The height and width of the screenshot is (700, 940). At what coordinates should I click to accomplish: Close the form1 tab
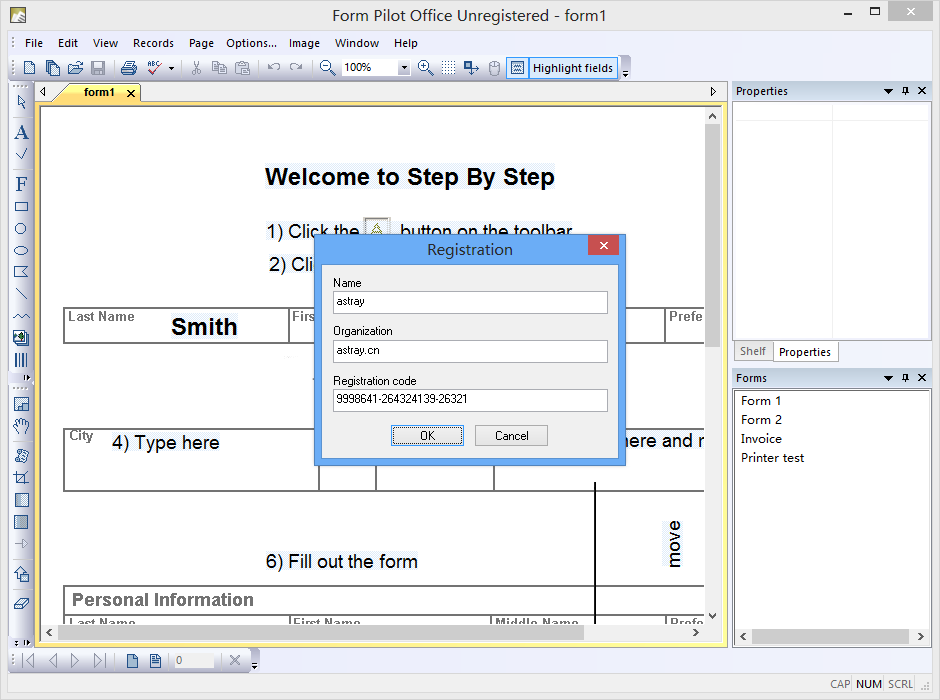(x=131, y=93)
